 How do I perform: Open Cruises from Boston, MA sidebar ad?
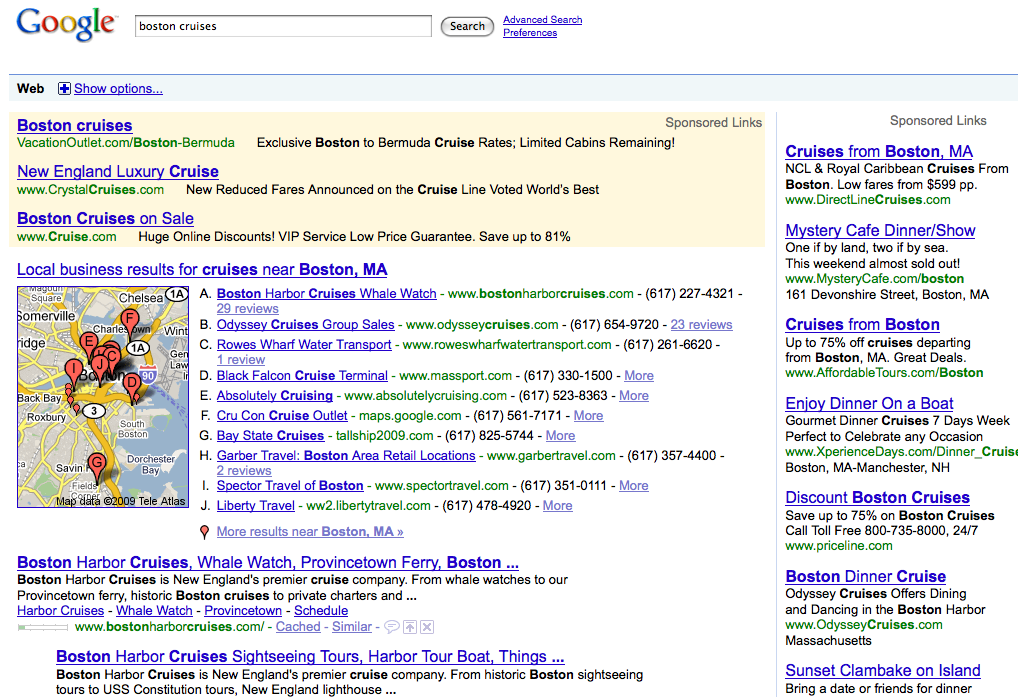879,151
